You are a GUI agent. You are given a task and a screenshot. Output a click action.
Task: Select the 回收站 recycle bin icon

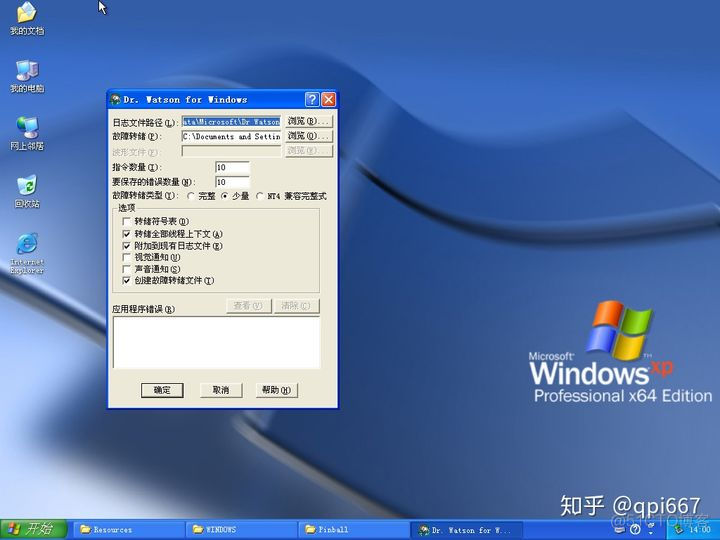tap(27, 191)
